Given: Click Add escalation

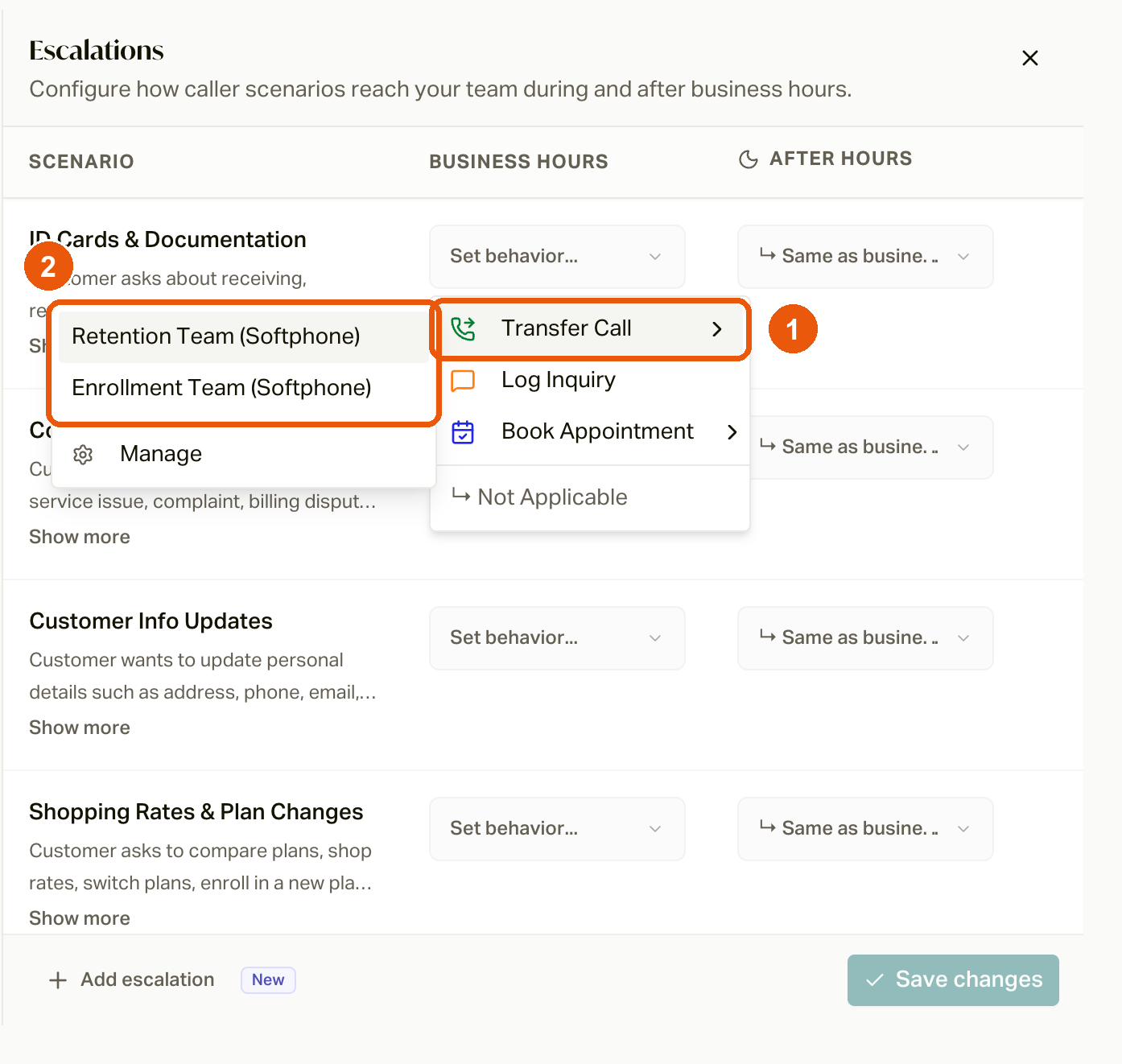Looking at the screenshot, I should click(x=132, y=980).
